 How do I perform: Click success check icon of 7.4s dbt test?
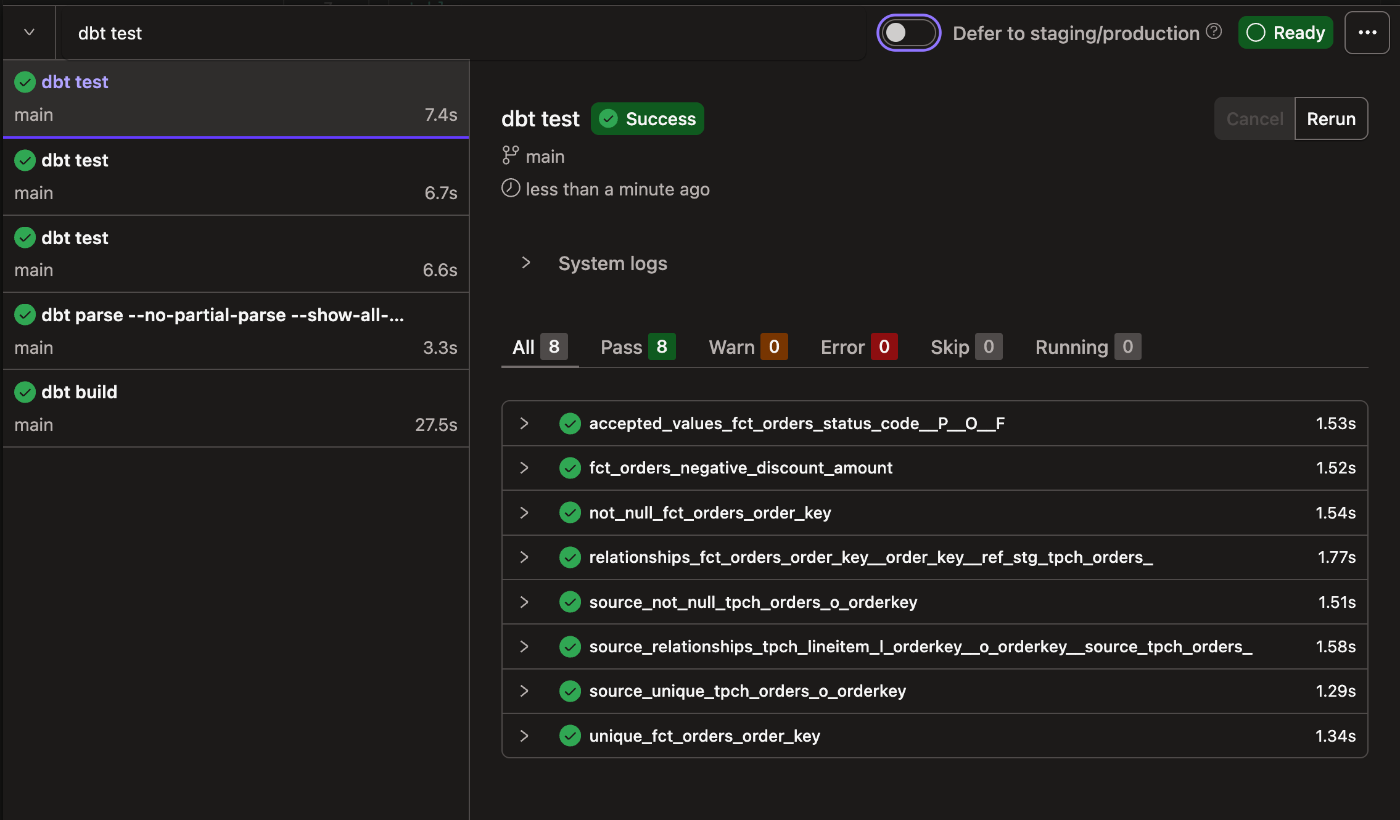[25, 82]
